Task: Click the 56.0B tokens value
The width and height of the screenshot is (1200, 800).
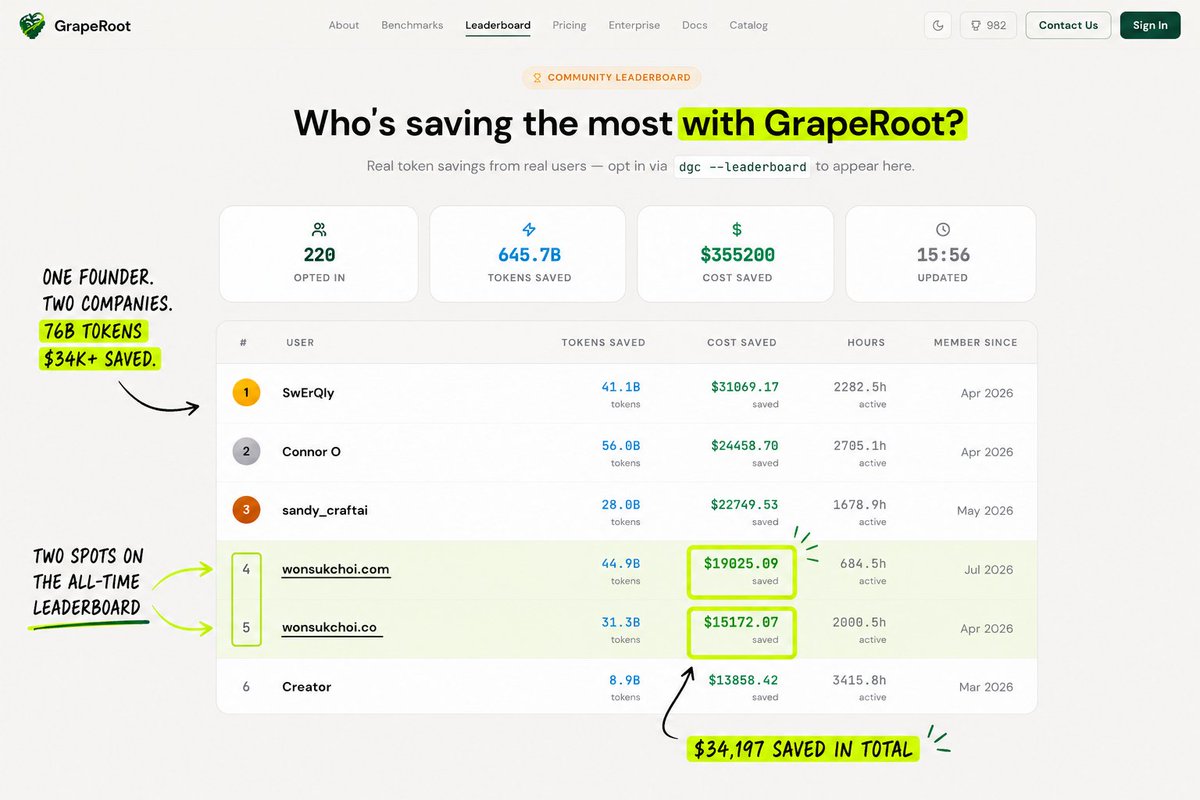Action: coord(621,445)
